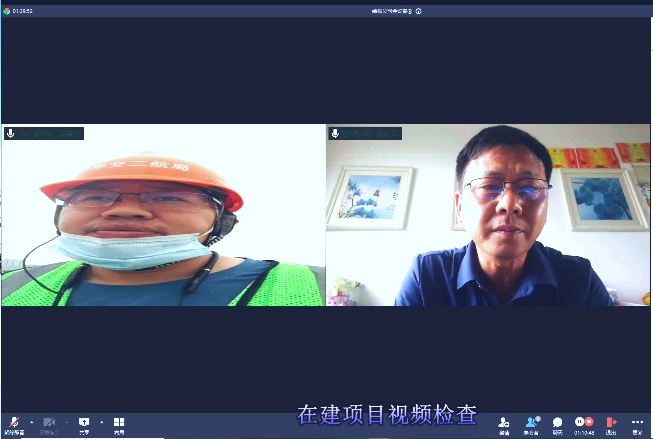
Task: Turn on the camera video button
Action: [x=49, y=423]
